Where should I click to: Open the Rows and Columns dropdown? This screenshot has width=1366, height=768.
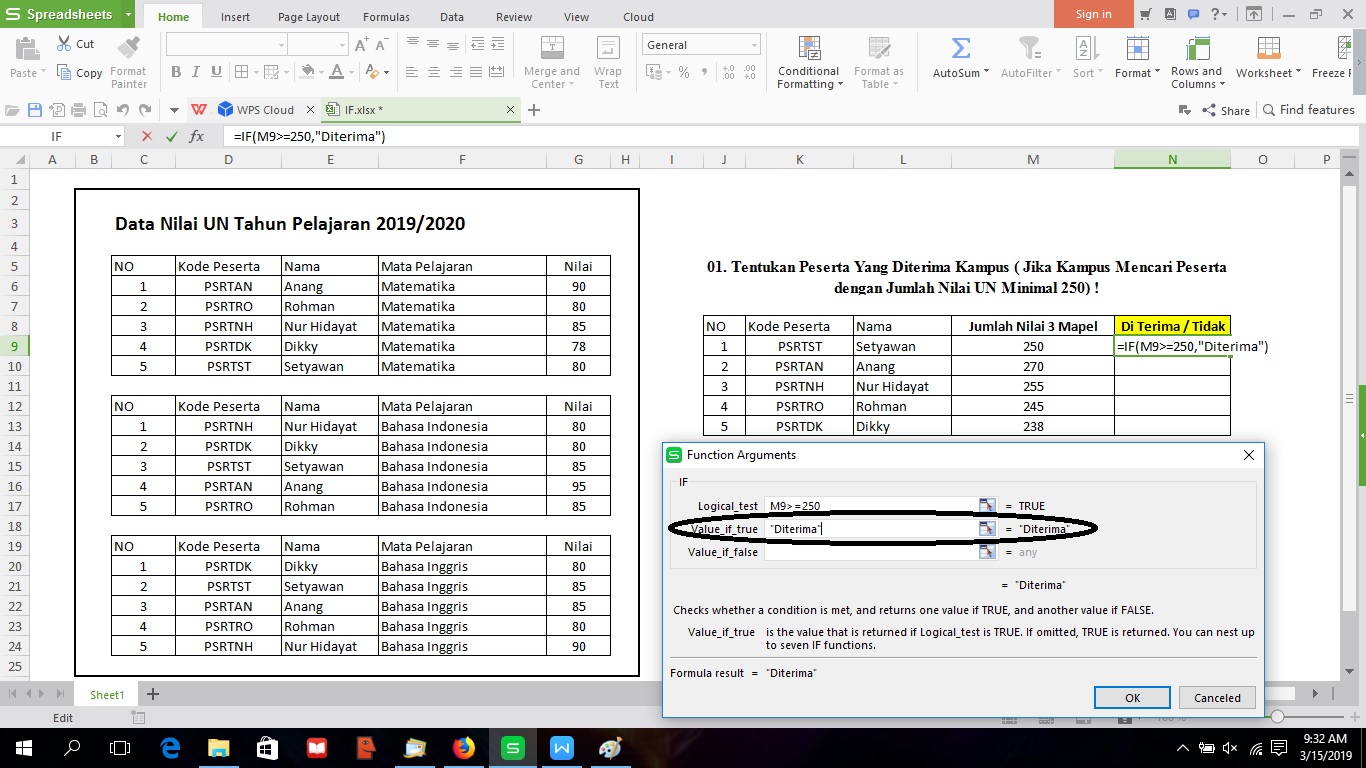[x=1223, y=85]
